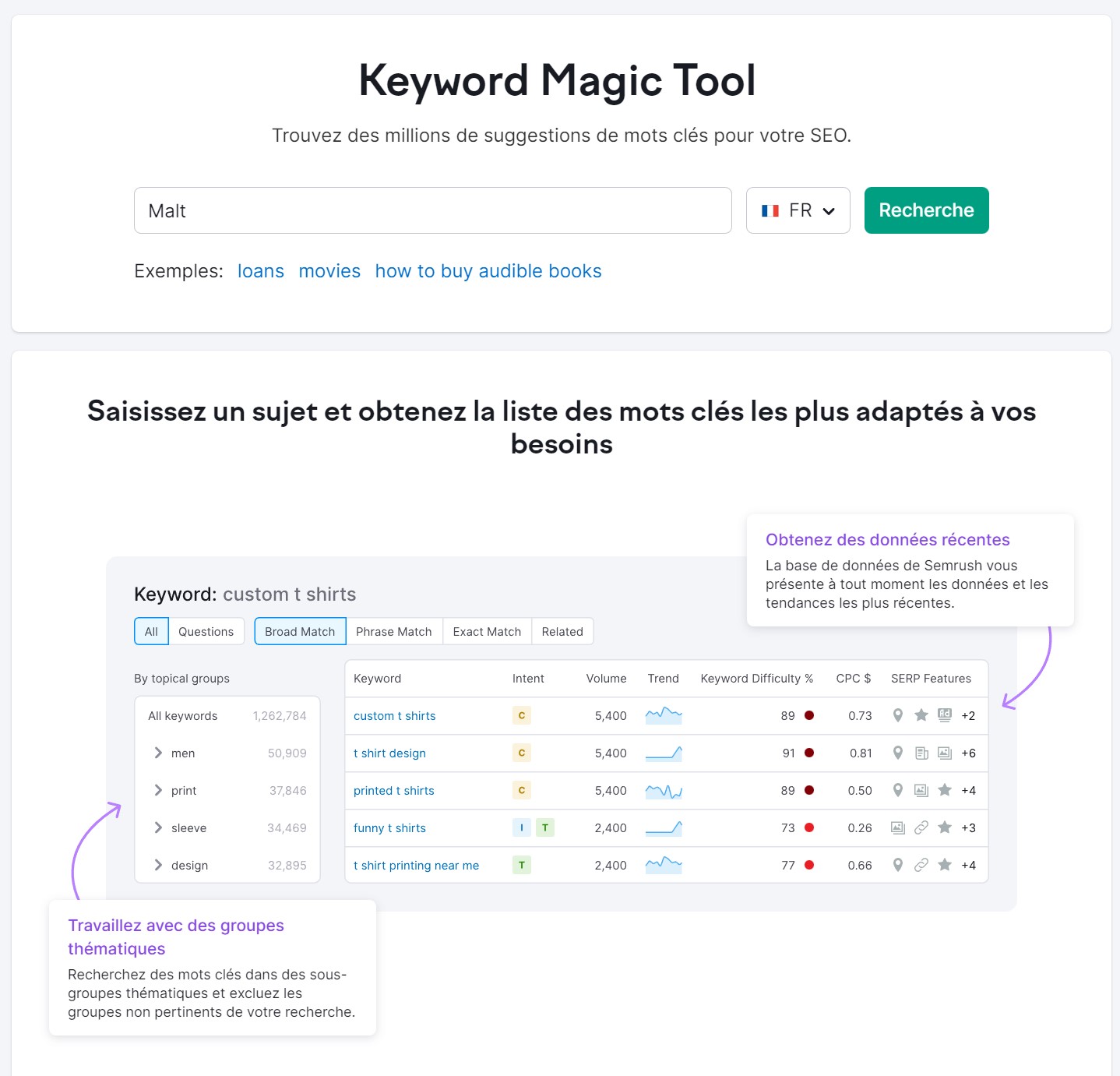Show +2 more SERP features for custom t shirts
Image resolution: width=1120 pixels, height=1076 pixels.
pos(968,715)
